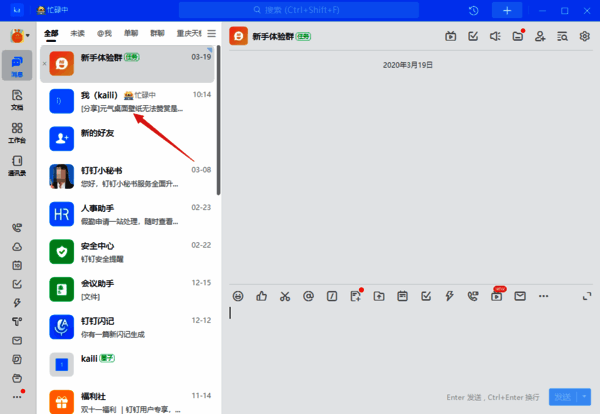Open the 福利社 conversation
The image size is (600, 414).
(x=127, y=401)
